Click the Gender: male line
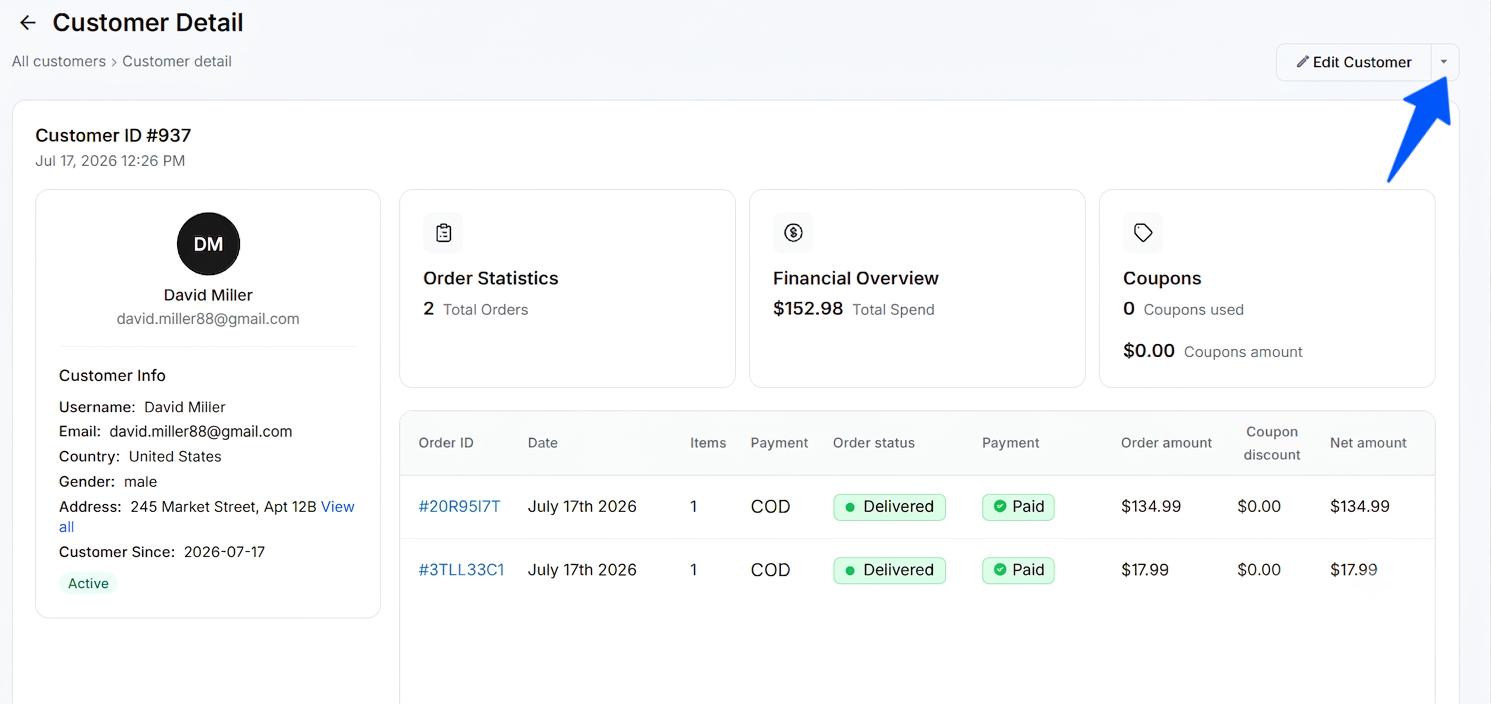The image size is (1491, 704). click(108, 482)
